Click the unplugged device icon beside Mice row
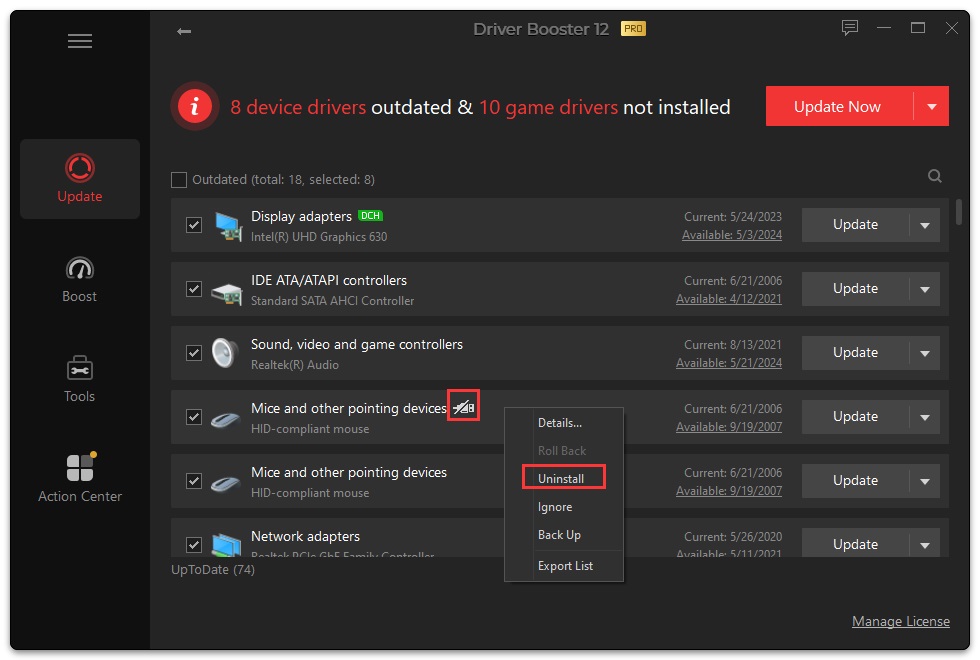 463,408
